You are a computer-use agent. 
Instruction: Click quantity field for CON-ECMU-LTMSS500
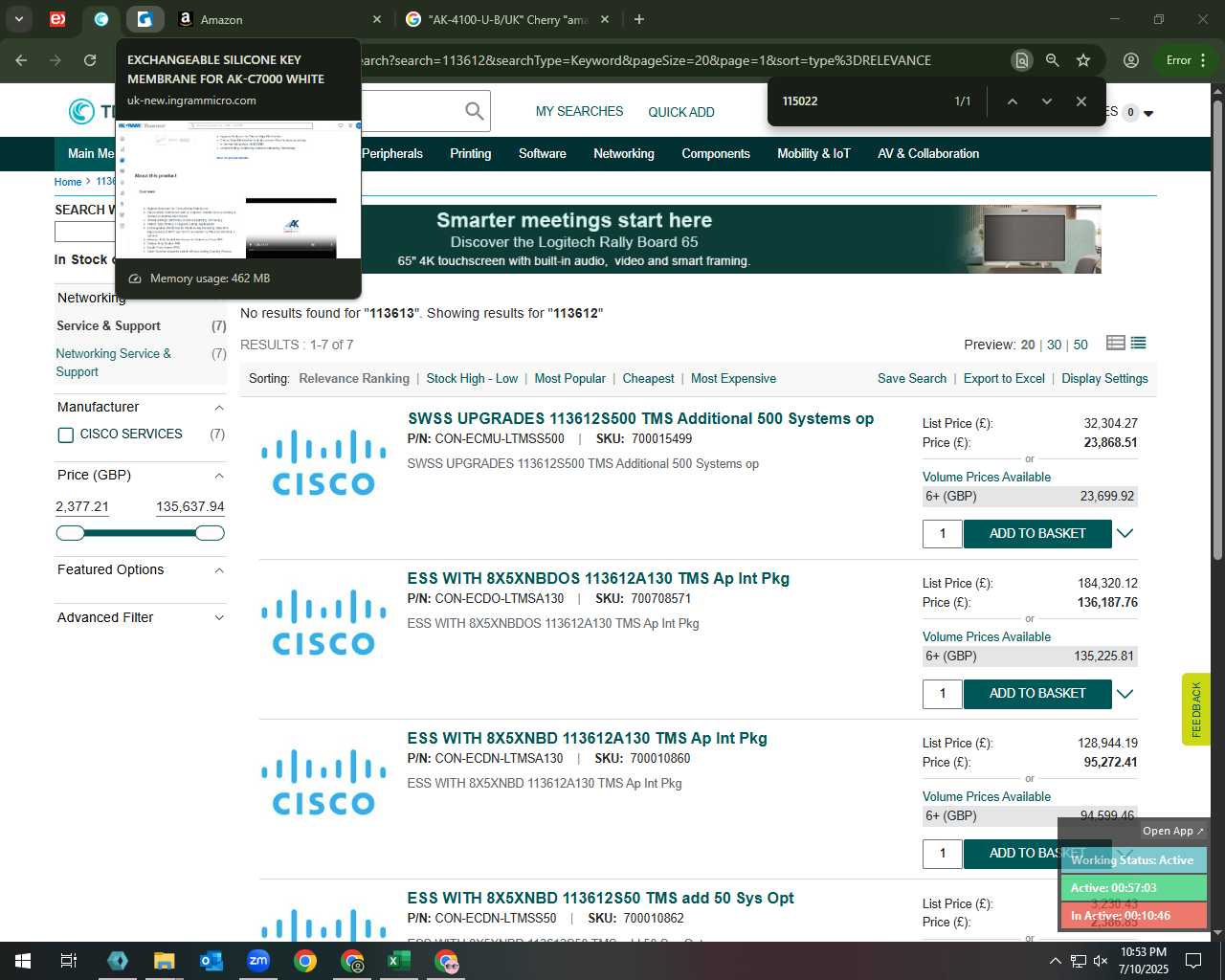943,534
